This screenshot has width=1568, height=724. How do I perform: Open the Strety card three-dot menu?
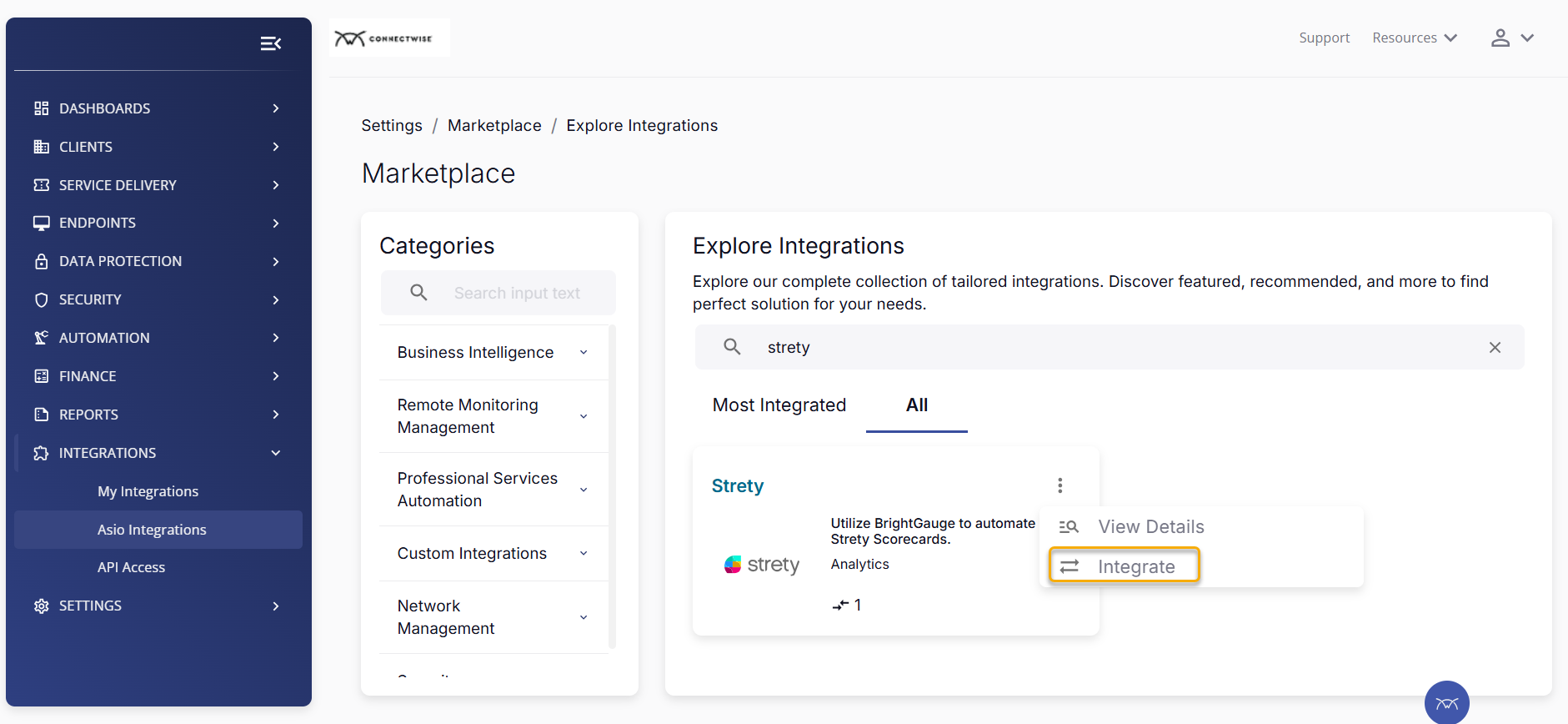pyautogui.click(x=1060, y=485)
